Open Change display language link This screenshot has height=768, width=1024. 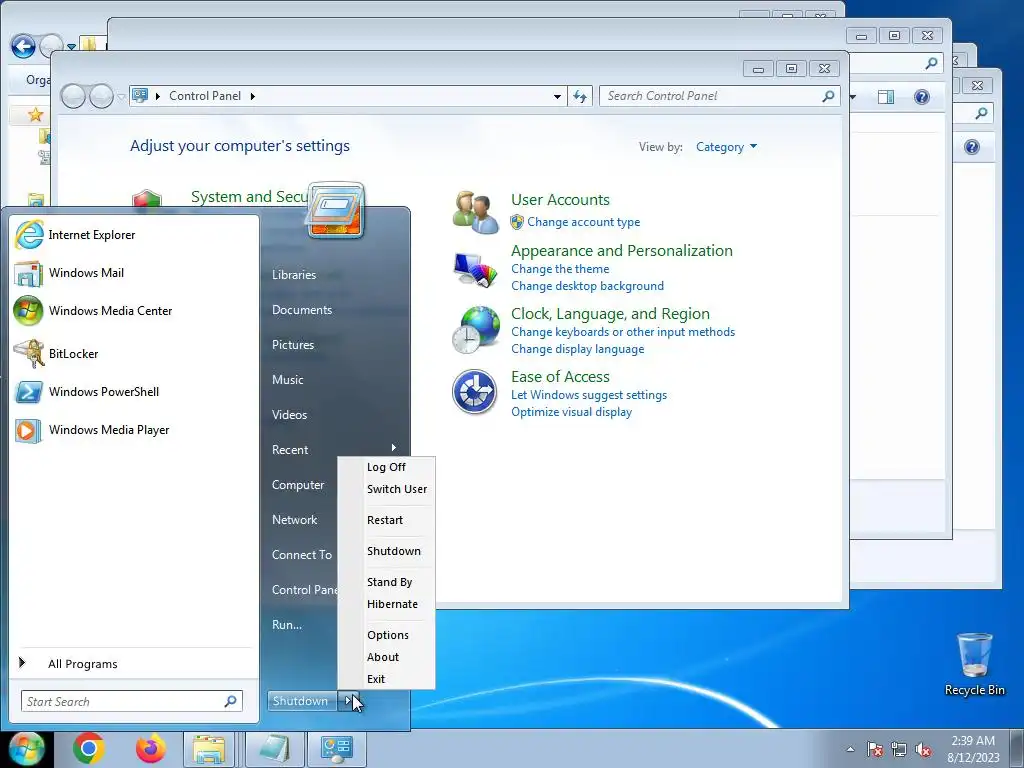577,349
